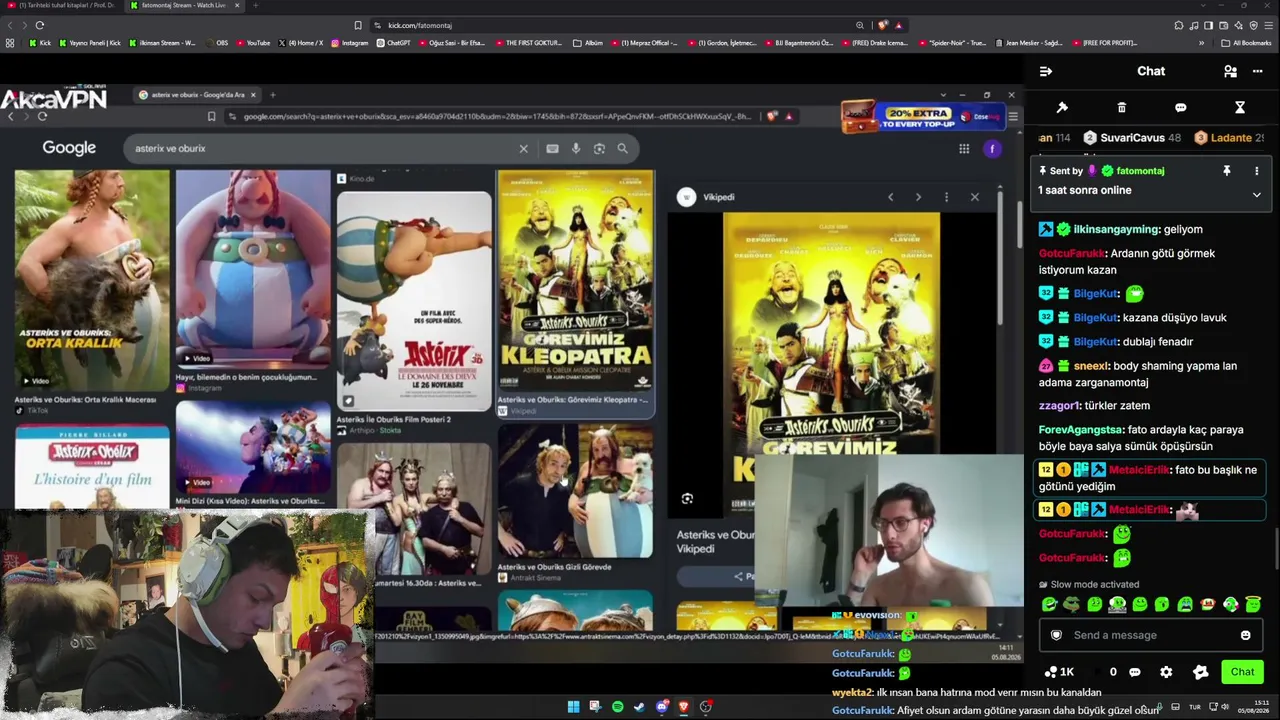Send the Pepe sunglasses emote
This screenshot has height=720, width=1280.
point(1072,604)
